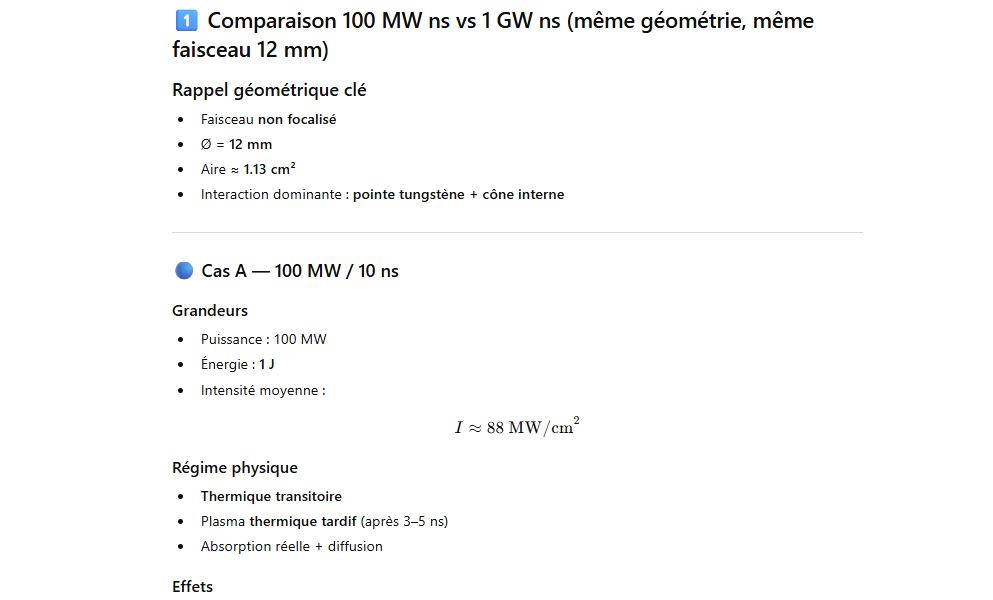Click the 'Effets' subheading
The height and width of the screenshot is (600, 993).
pos(193,586)
